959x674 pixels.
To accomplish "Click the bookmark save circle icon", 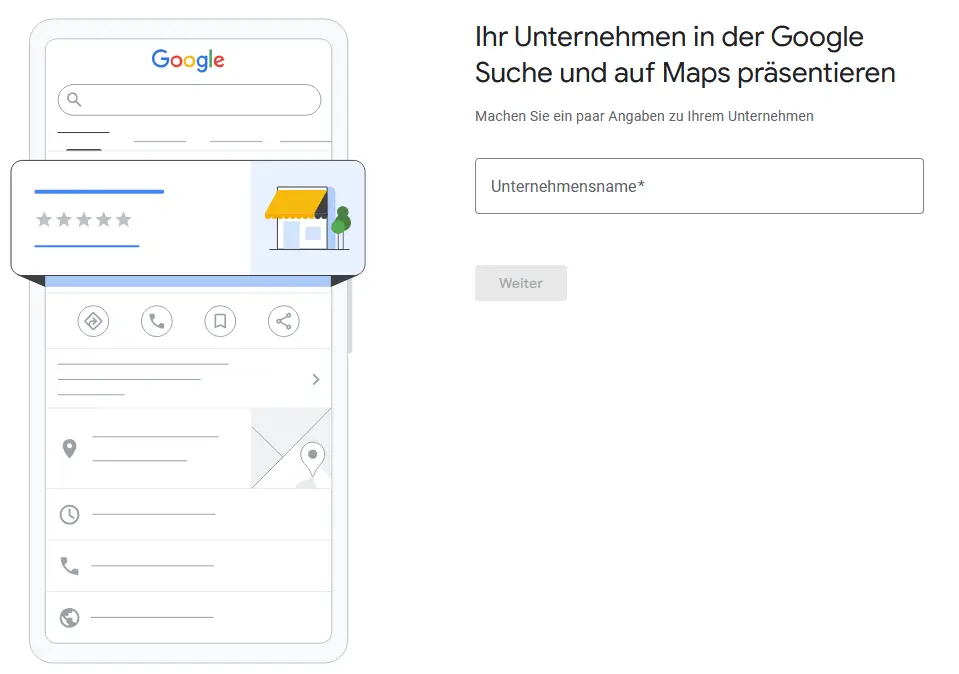I will pos(220,321).
